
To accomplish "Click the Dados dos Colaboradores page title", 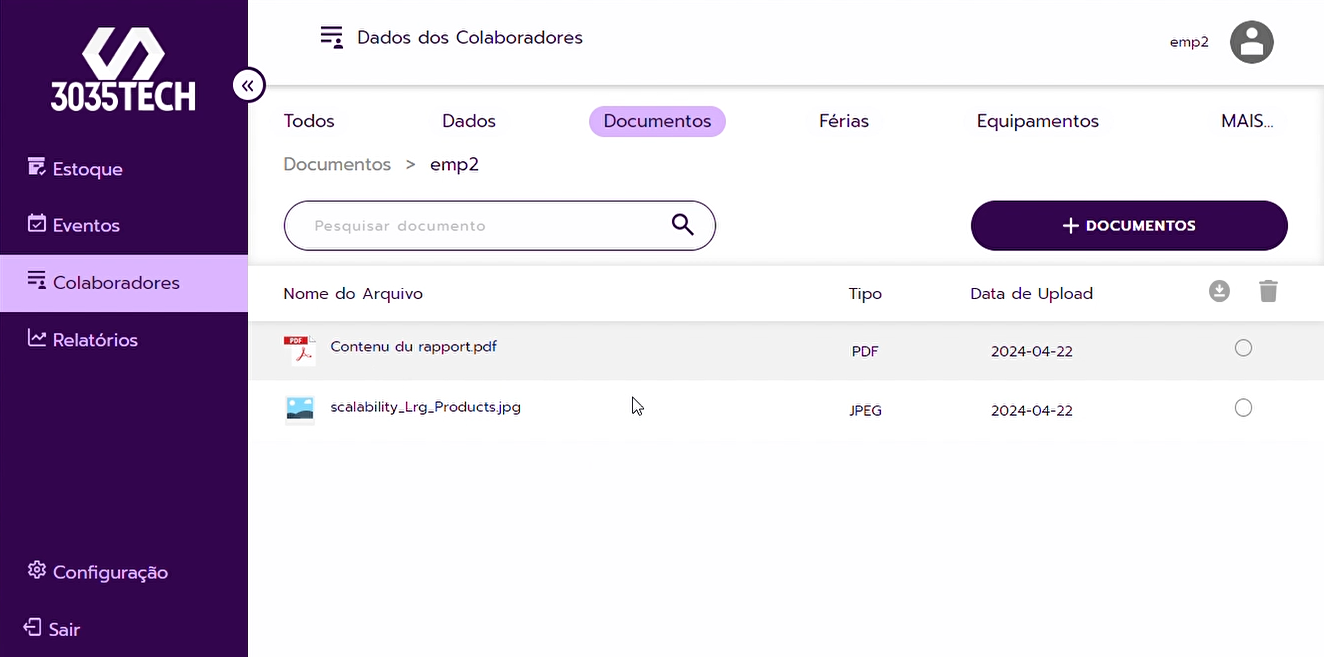I will coord(470,38).
